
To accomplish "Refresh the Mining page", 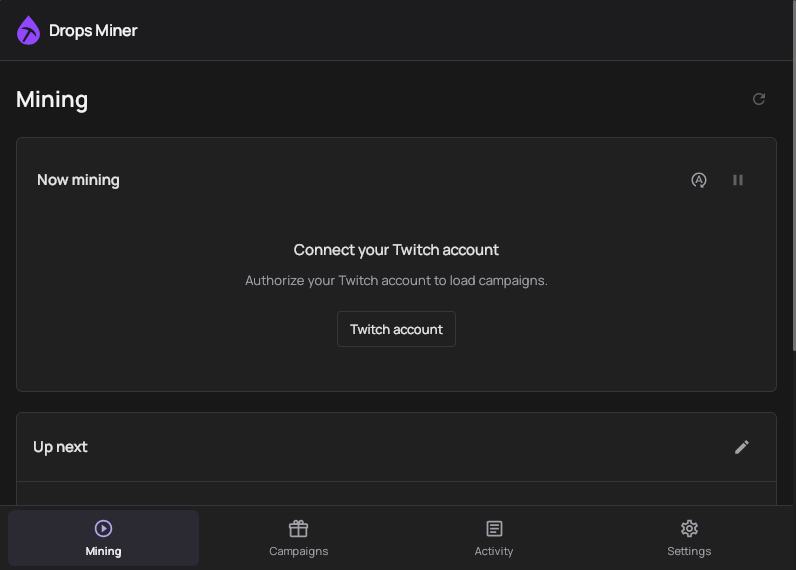I will pos(758,99).
